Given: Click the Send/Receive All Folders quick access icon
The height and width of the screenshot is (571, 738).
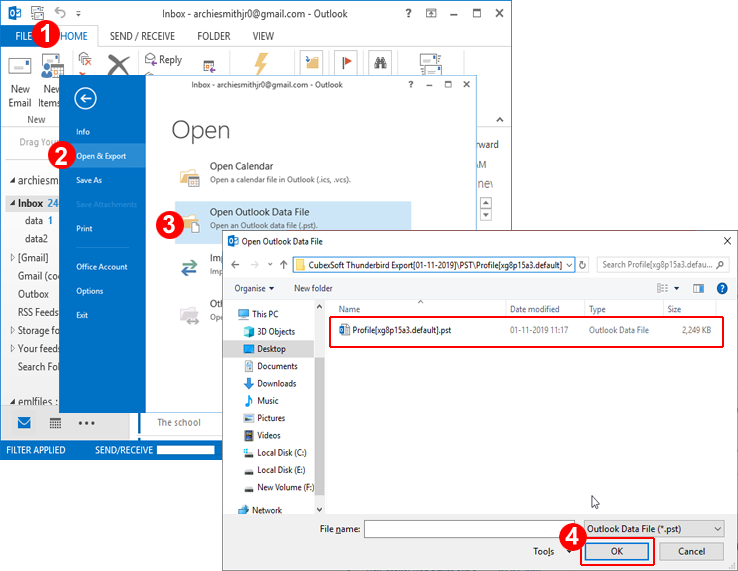Looking at the screenshot, I should click(x=37, y=13).
